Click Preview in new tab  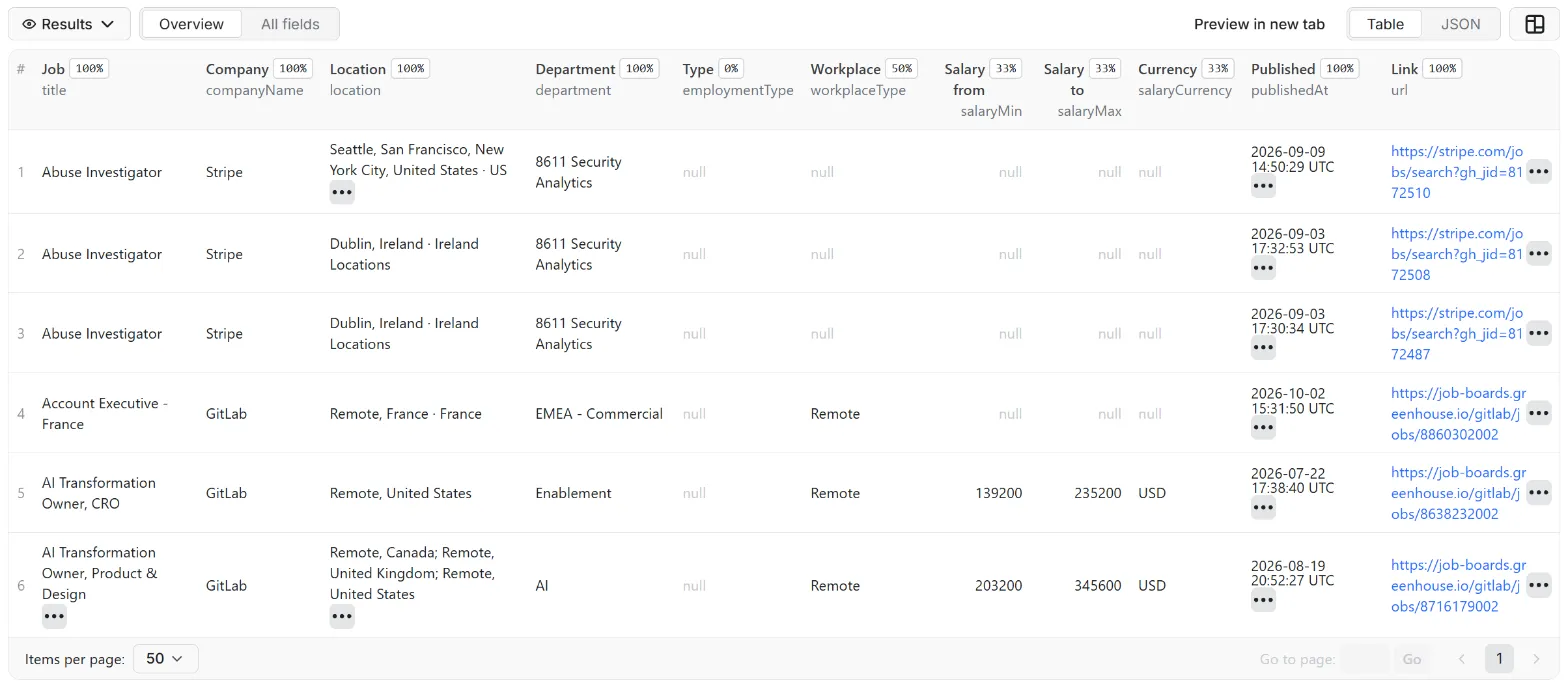1259,24
